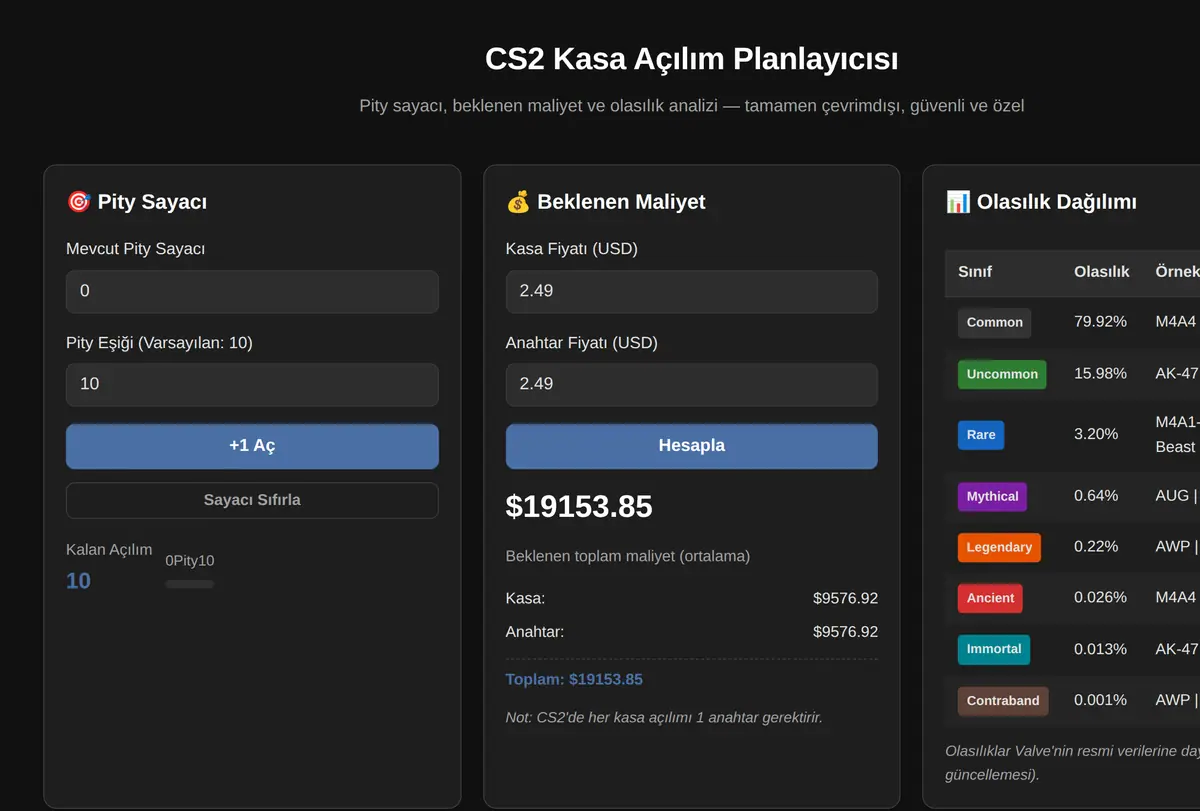Click the Anahtar: row cost $9576.92

tap(845, 632)
